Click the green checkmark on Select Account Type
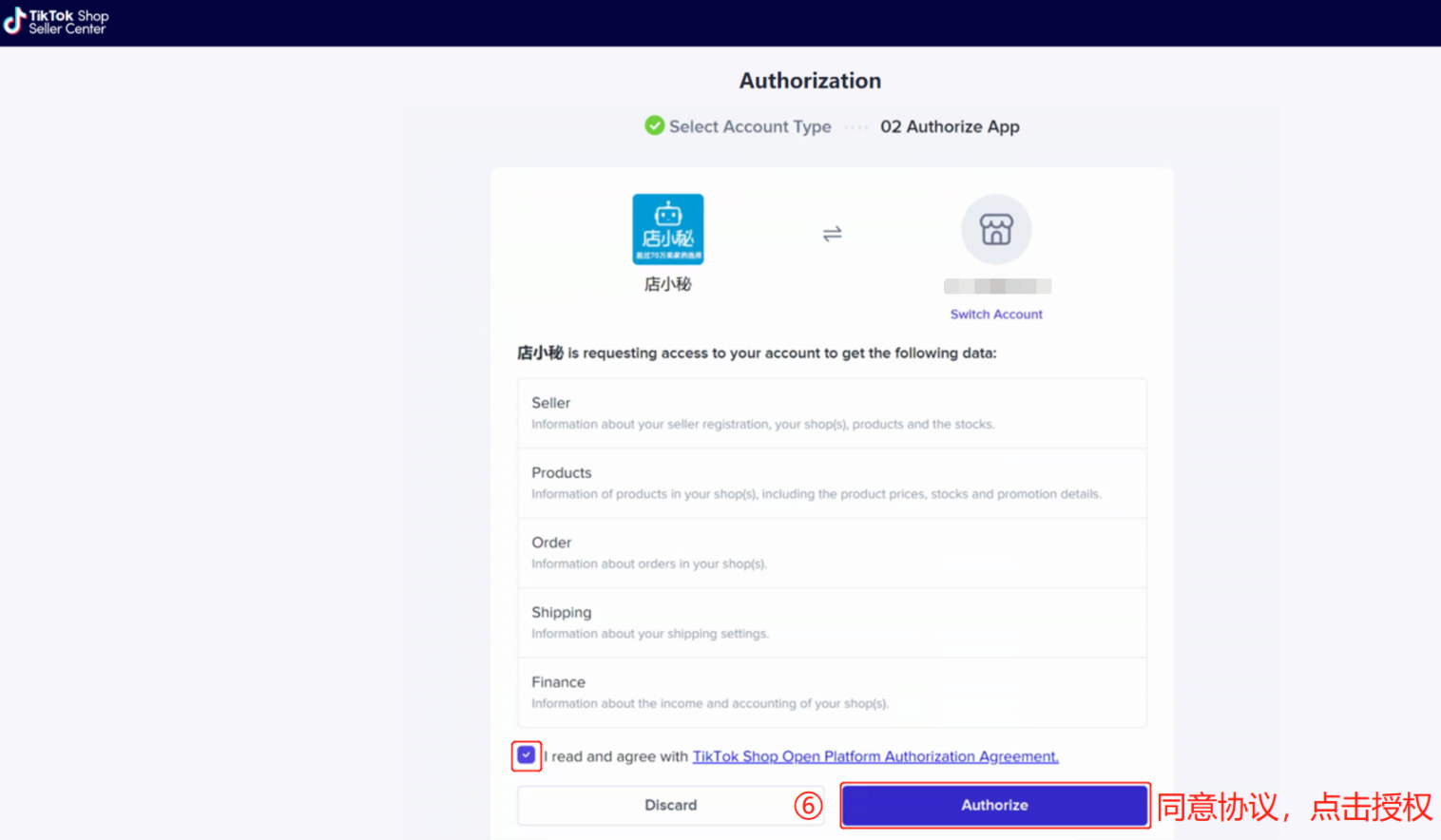The width and height of the screenshot is (1441, 840). 654,125
